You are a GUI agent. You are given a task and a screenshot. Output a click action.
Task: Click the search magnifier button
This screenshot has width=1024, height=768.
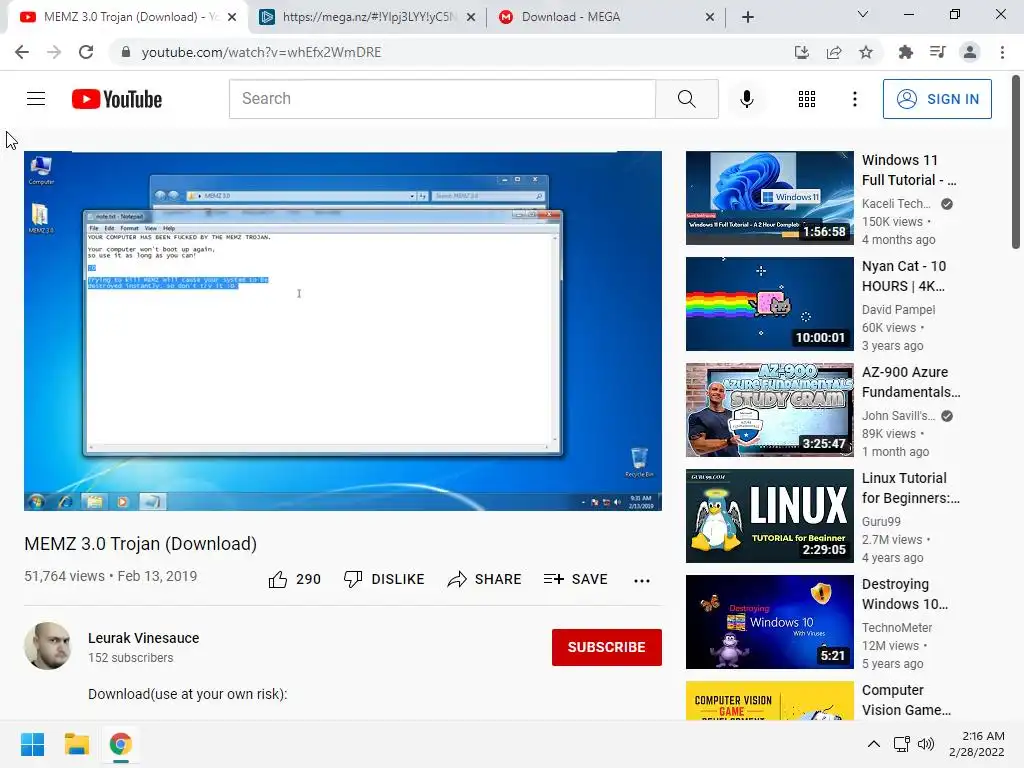pos(686,99)
